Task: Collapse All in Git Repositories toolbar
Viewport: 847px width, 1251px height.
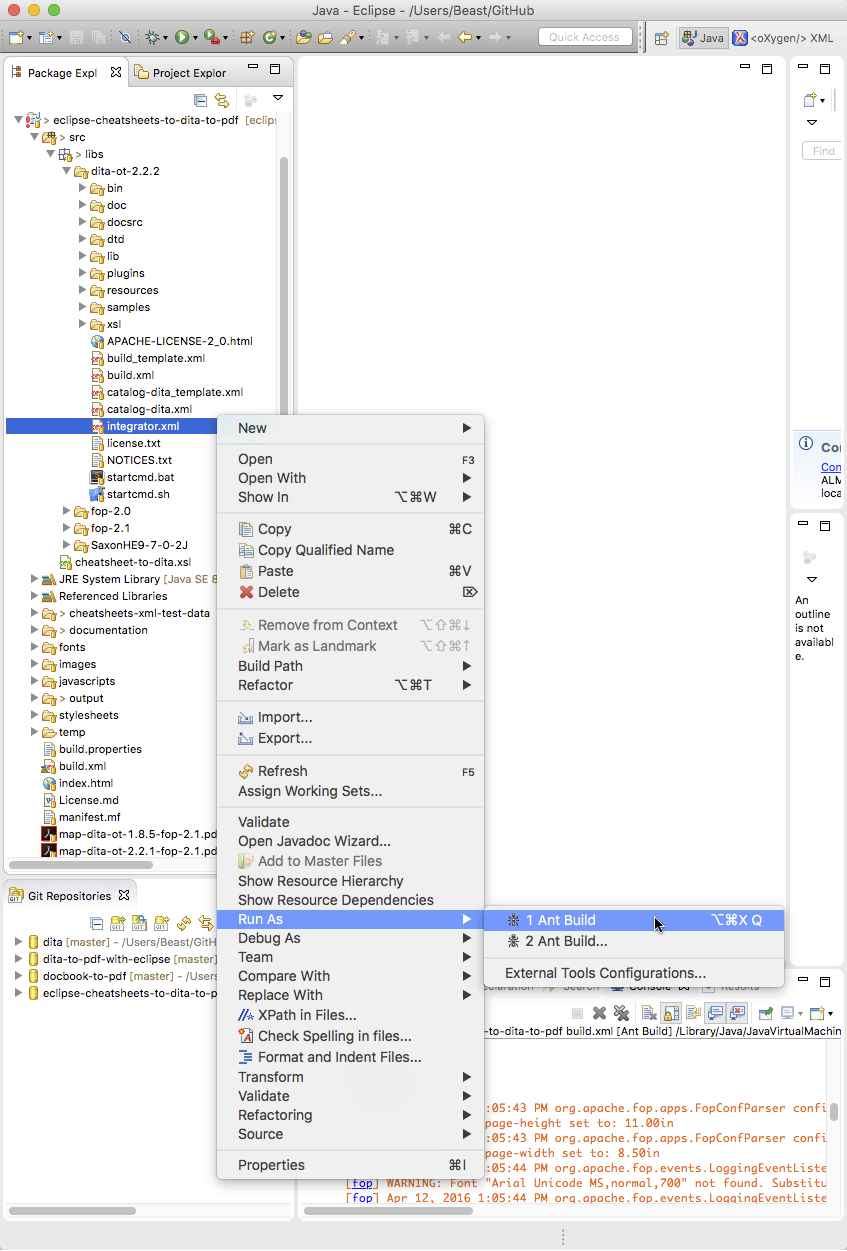Action: point(96,922)
